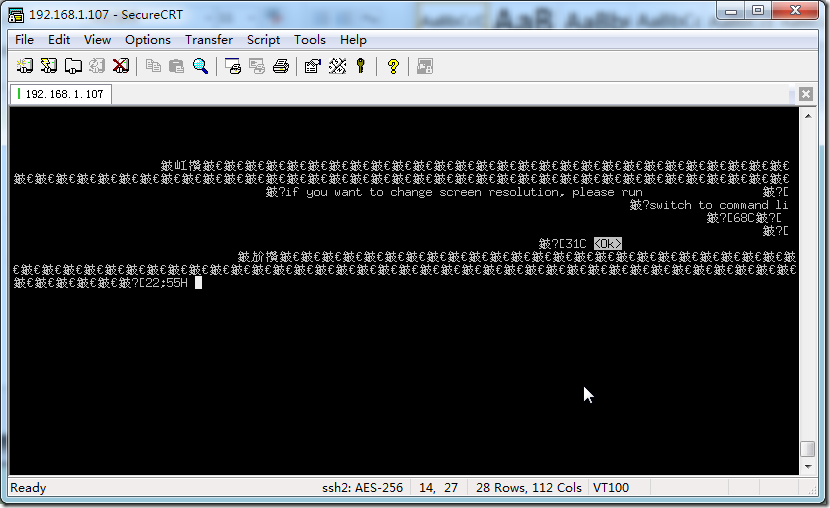Screen dimensions: 830x508
Task: Click the '28 Rows, 112 Cols' status
Action: 528,487
